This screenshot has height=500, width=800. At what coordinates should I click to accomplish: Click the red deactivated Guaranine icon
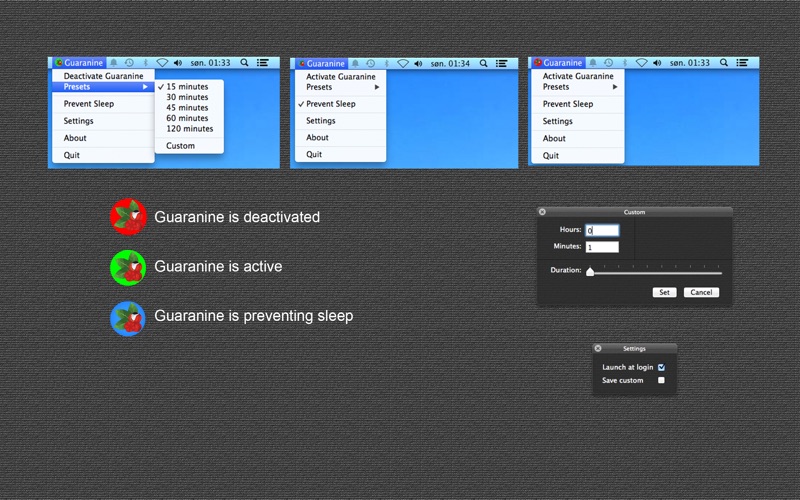click(x=129, y=217)
